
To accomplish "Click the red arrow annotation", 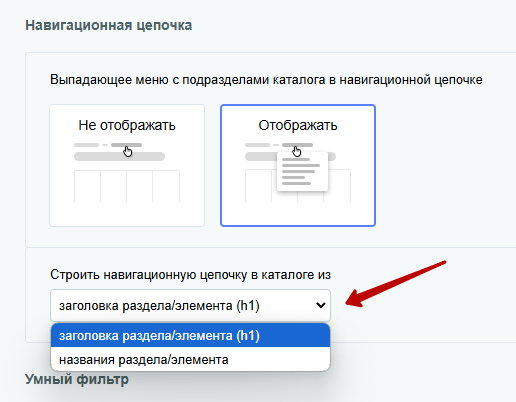I will [395, 284].
